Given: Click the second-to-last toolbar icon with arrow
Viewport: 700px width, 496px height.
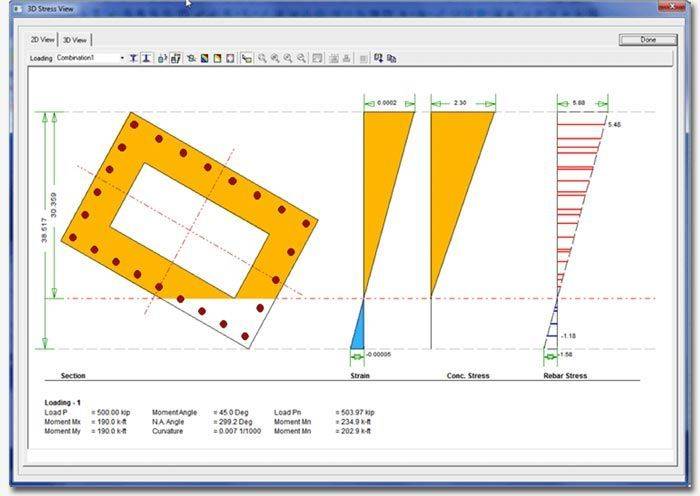Looking at the screenshot, I should pyautogui.click(x=378, y=58).
